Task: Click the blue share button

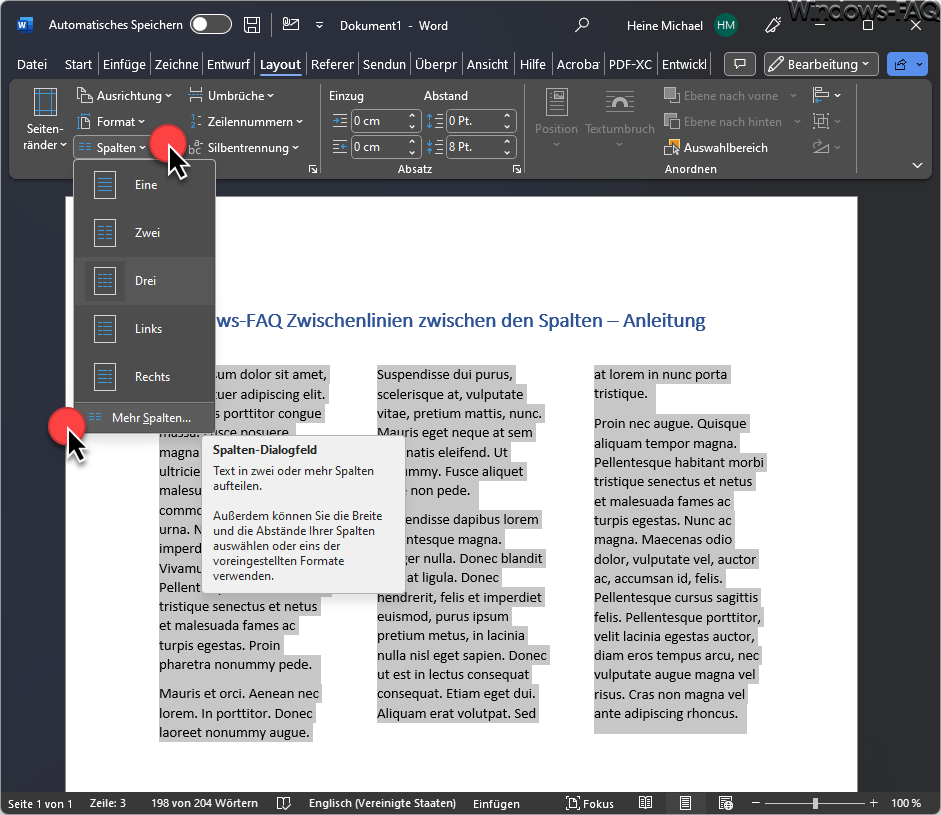Action: pos(907,64)
